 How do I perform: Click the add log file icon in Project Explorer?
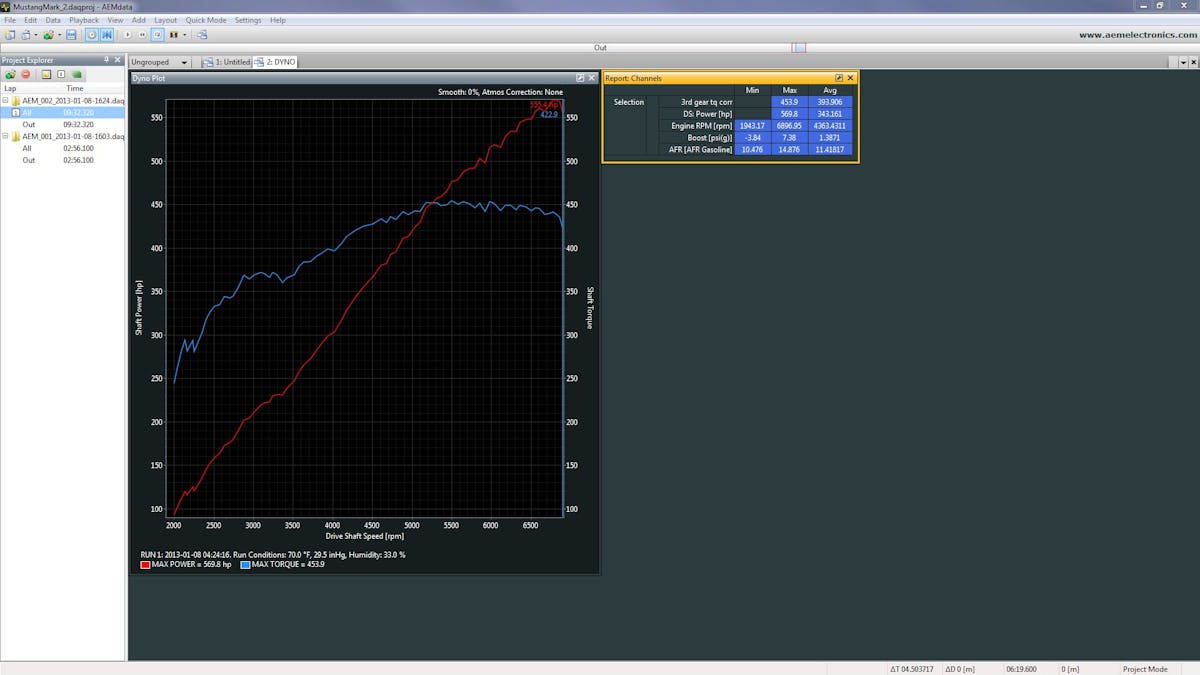[x=9, y=74]
